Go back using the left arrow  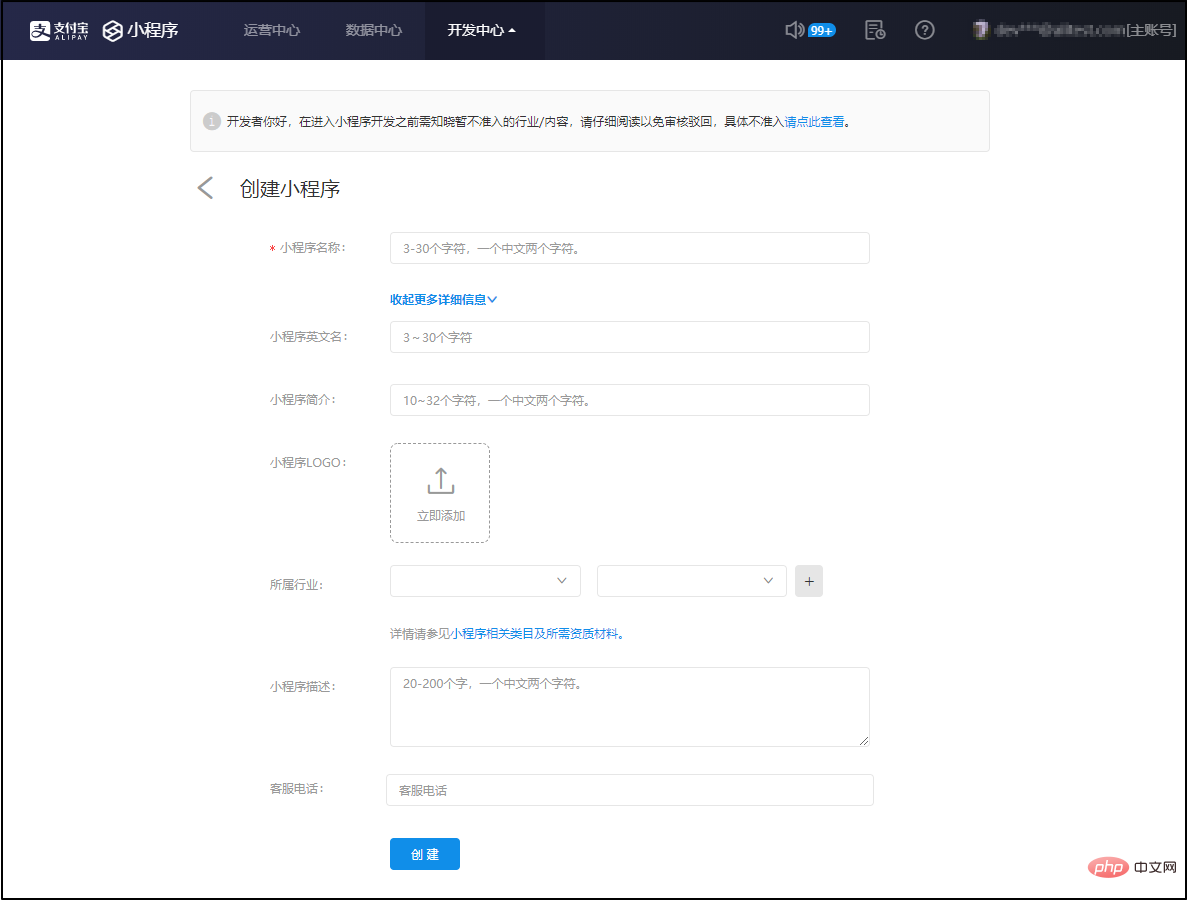click(205, 188)
